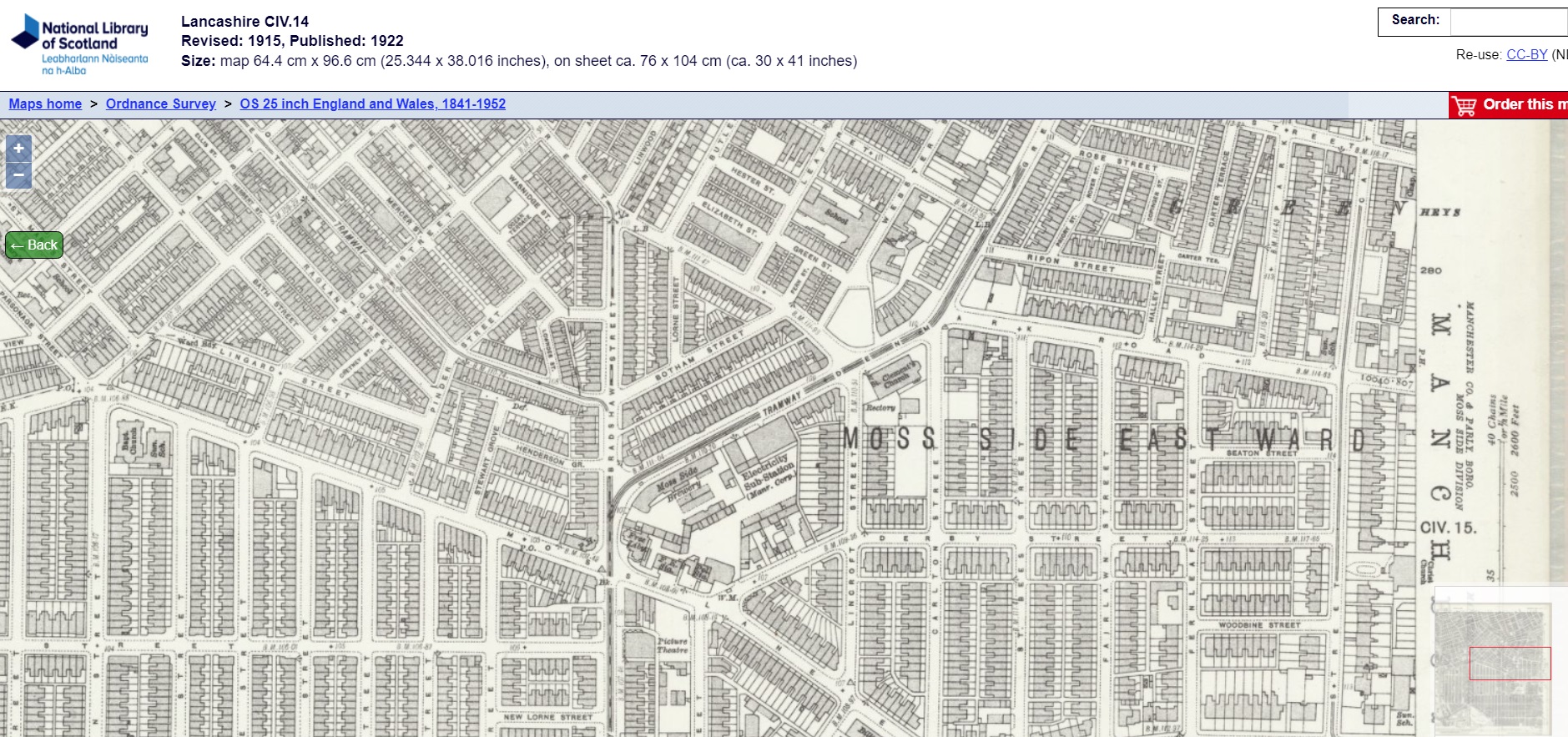Click the 'RIPON STREET' map label
Screen dimensions: 1568x737
pyautogui.click(x=1071, y=263)
